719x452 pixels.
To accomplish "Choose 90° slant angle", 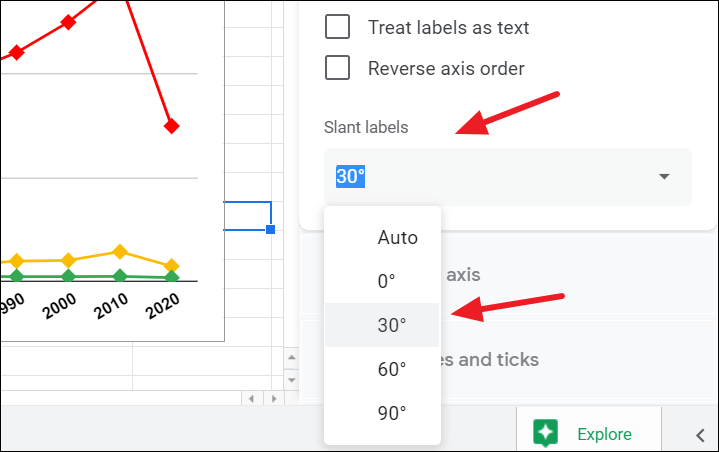I will coord(391,412).
